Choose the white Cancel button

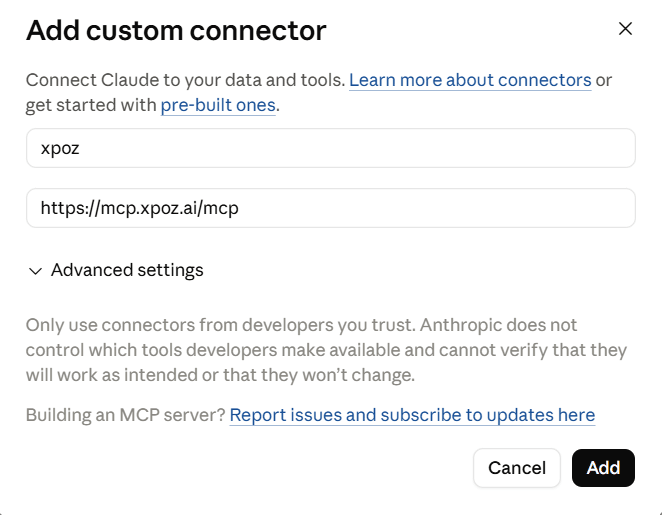[x=517, y=468]
